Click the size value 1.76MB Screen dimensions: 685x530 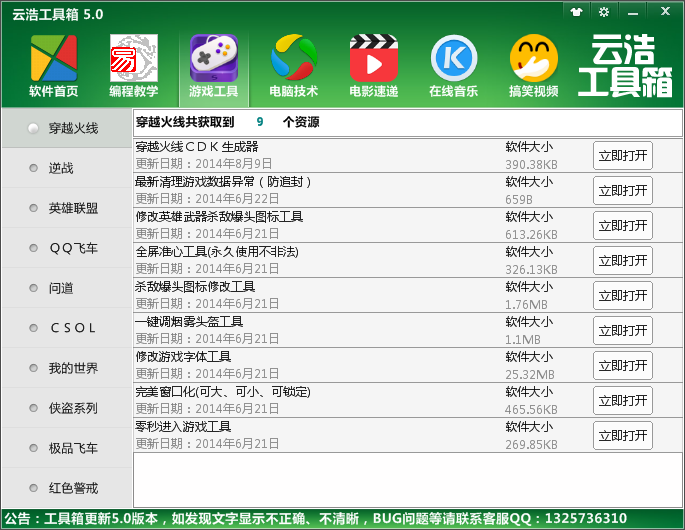526,305
